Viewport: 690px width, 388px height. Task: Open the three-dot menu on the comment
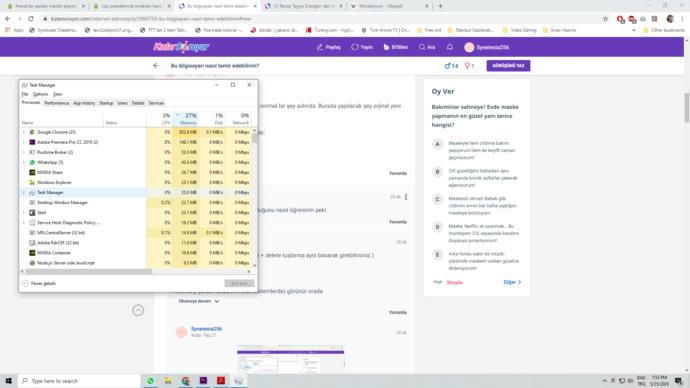(x=406, y=197)
